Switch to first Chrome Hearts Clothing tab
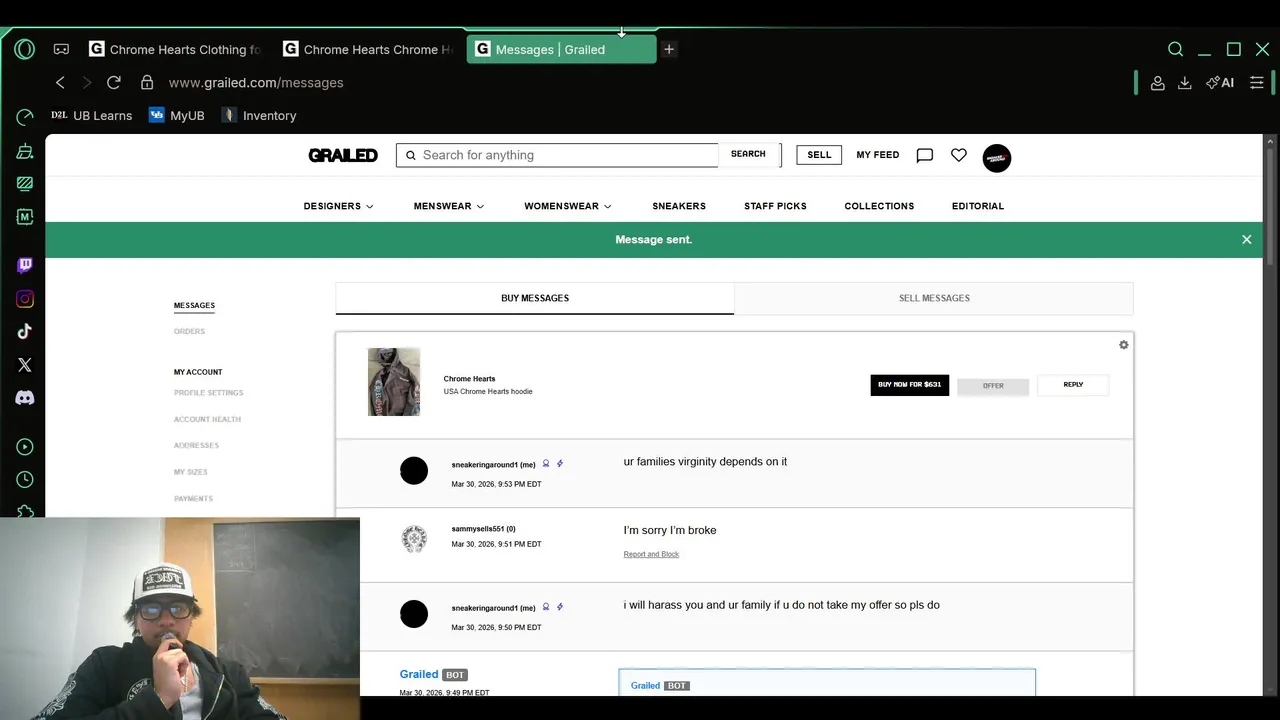The height and width of the screenshot is (720, 1280). (x=175, y=49)
